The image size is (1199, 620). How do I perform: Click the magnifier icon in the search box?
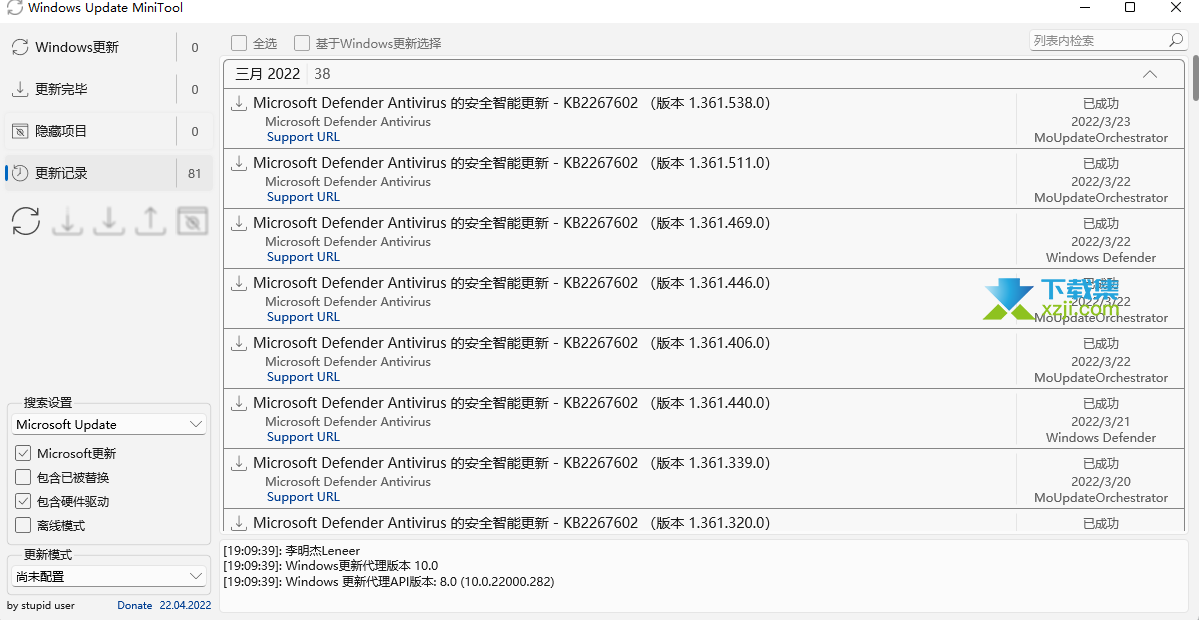1176,41
